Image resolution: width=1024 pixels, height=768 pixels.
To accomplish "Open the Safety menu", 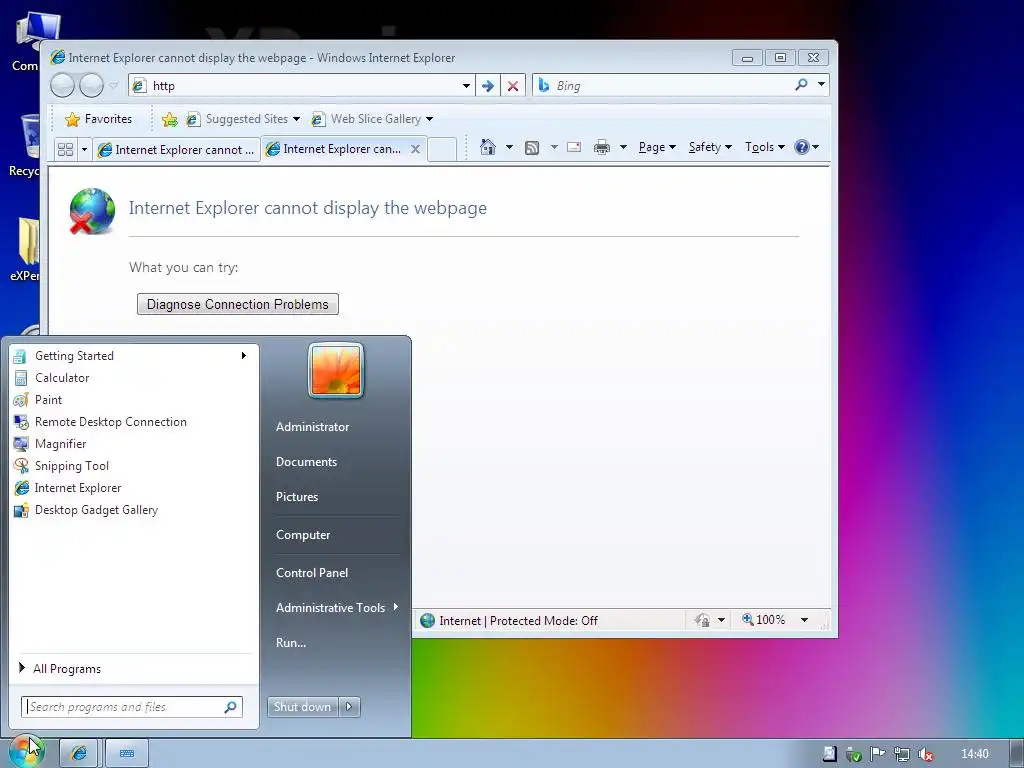I will point(710,147).
